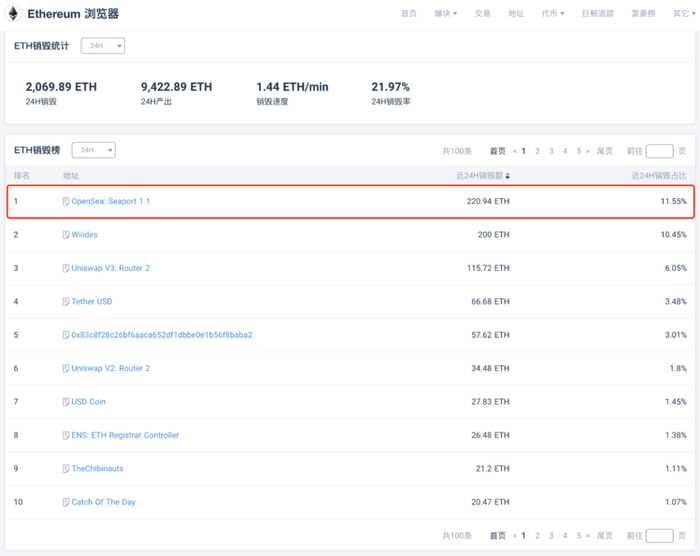The width and height of the screenshot is (700, 556).
Task: Open the 富豪榜 navigation item
Action: pos(643,13)
